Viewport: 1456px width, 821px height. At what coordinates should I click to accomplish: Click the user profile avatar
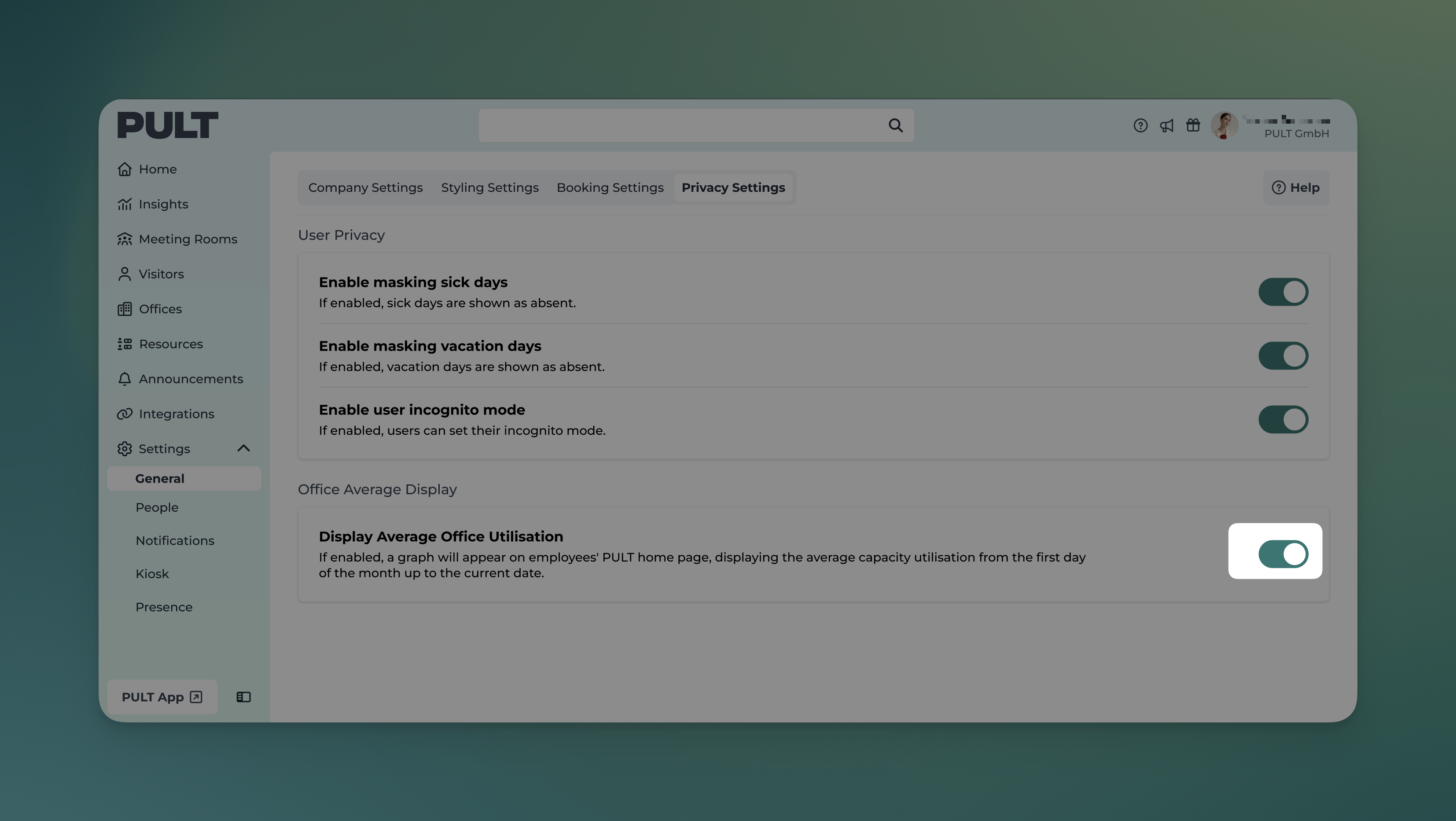click(x=1224, y=125)
